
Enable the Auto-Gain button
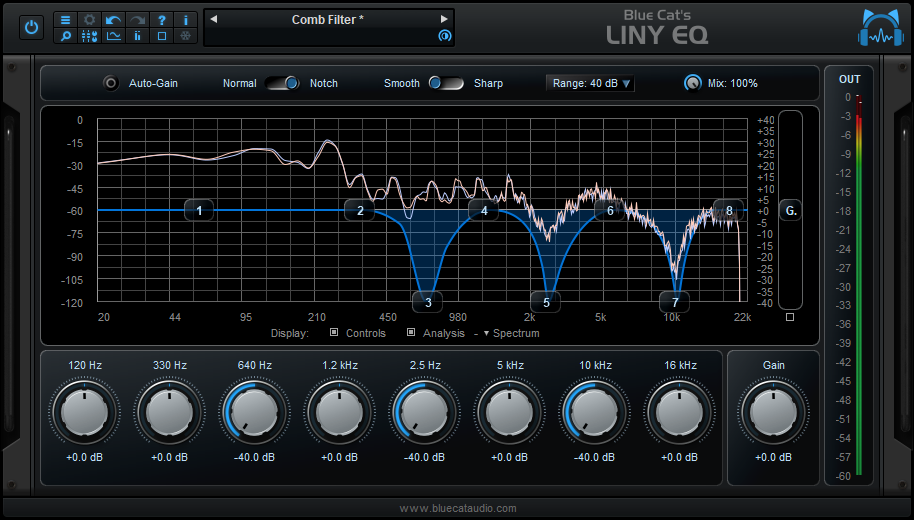tap(111, 83)
